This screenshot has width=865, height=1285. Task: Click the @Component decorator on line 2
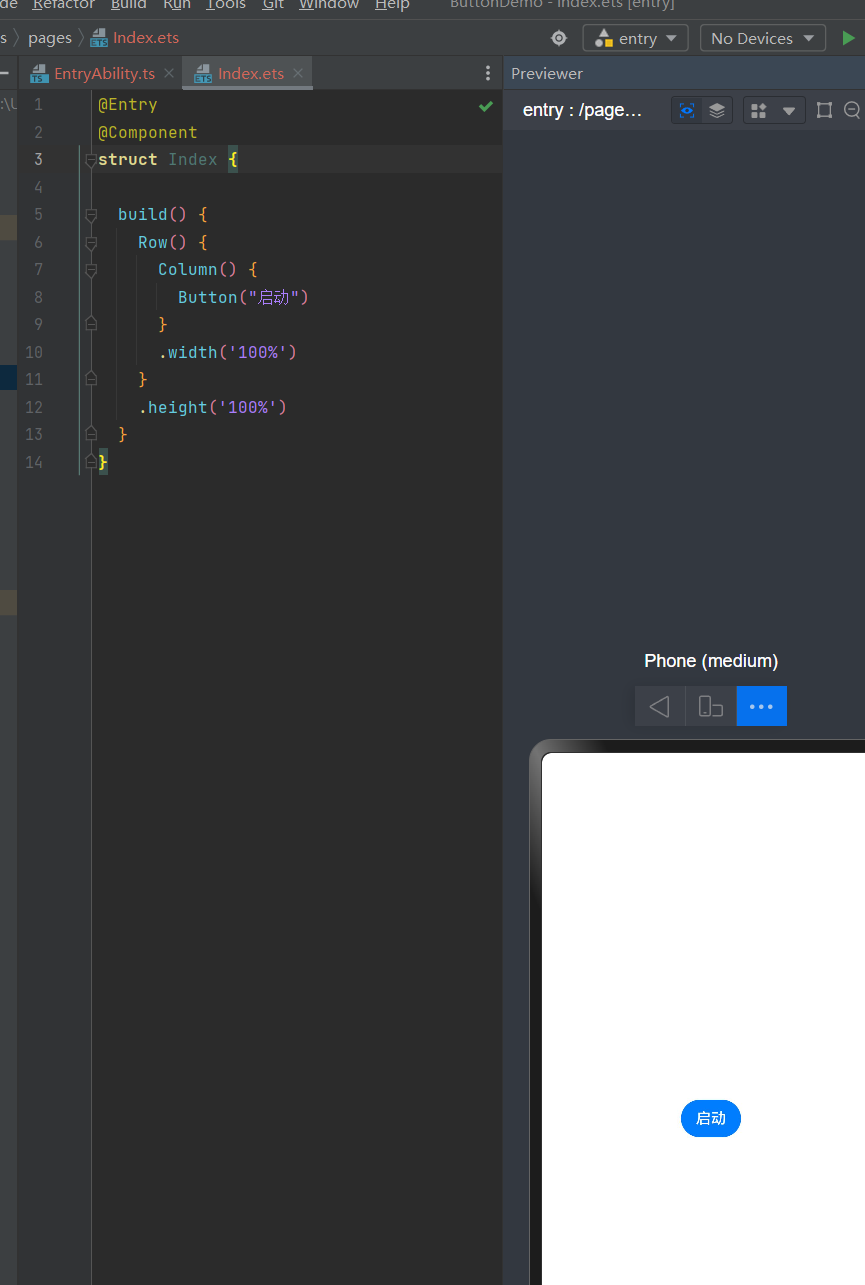148,132
